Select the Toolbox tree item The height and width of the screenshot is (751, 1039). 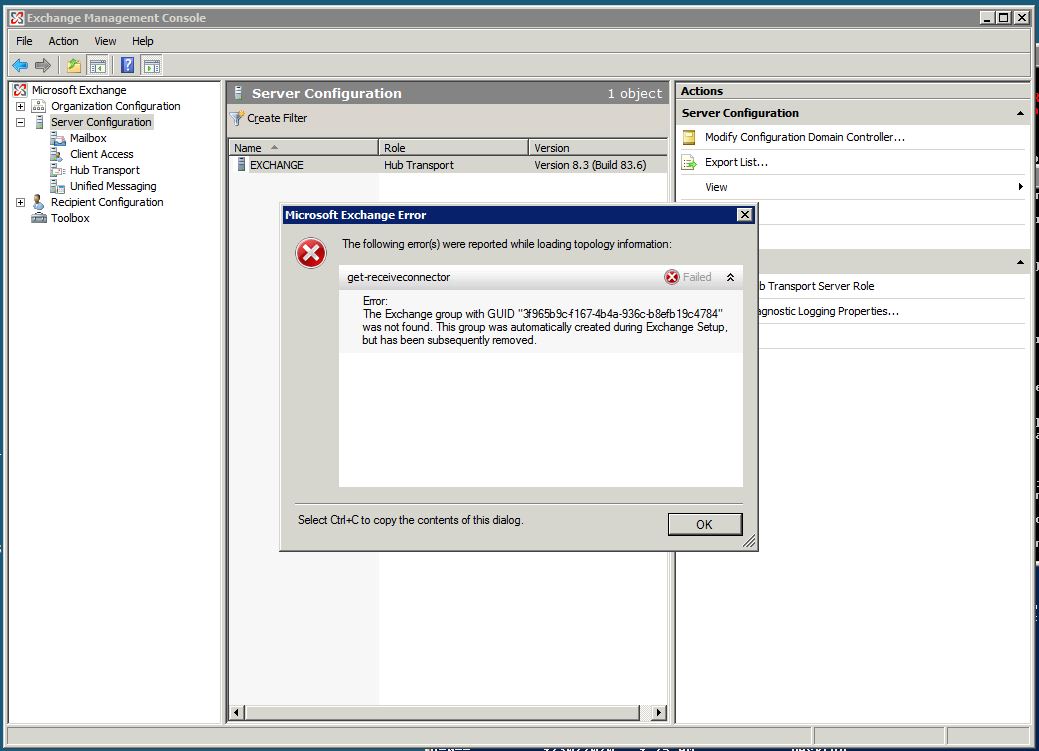point(70,218)
